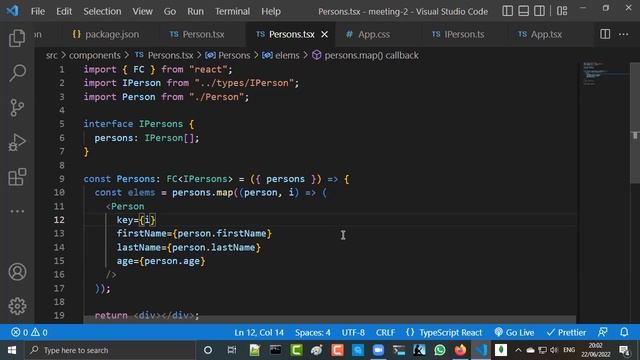640x360 pixels.
Task: Show hidden system tray icons
Action: [x=518, y=350]
